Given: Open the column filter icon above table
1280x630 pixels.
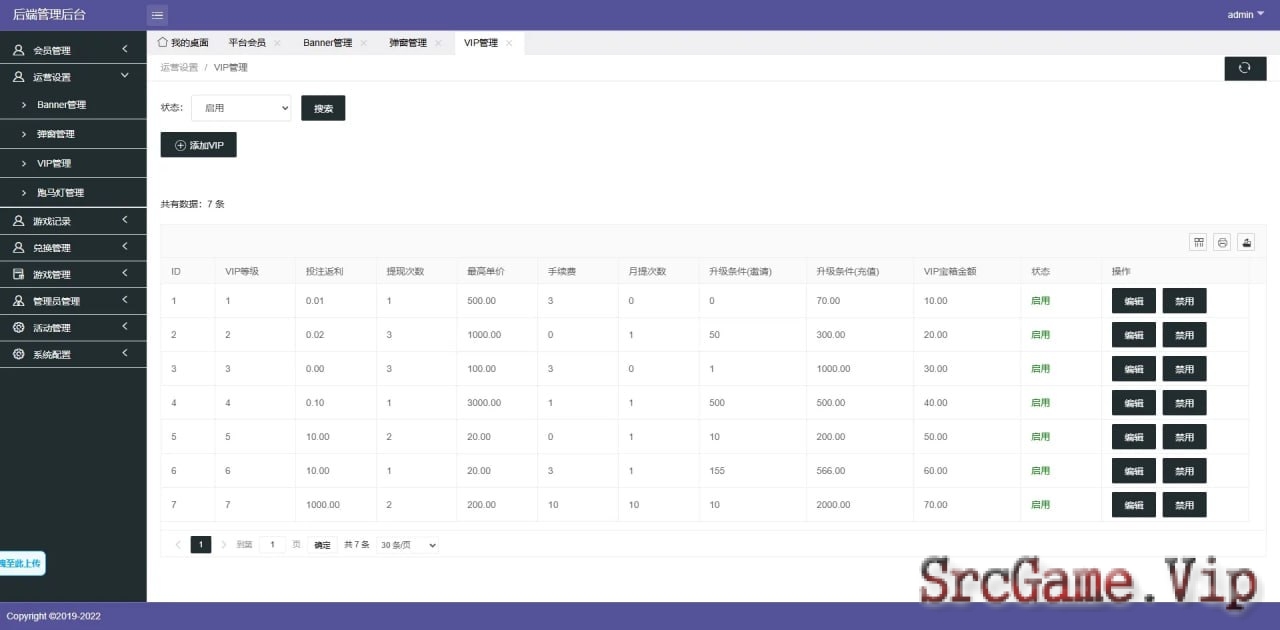Looking at the screenshot, I should coord(1198,242).
